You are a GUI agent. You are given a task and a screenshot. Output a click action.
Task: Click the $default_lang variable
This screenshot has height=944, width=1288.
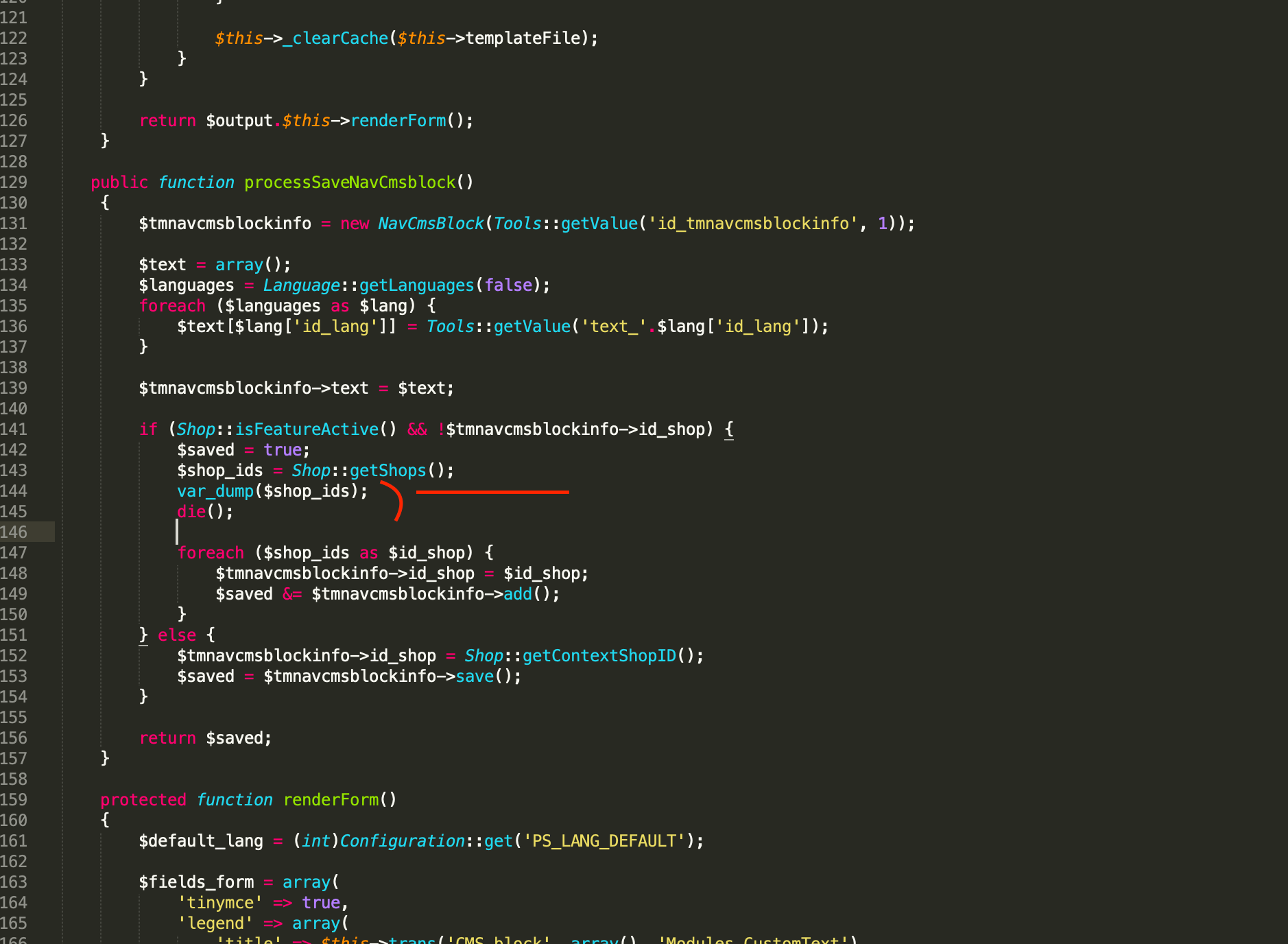pyautogui.click(x=201, y=841)
